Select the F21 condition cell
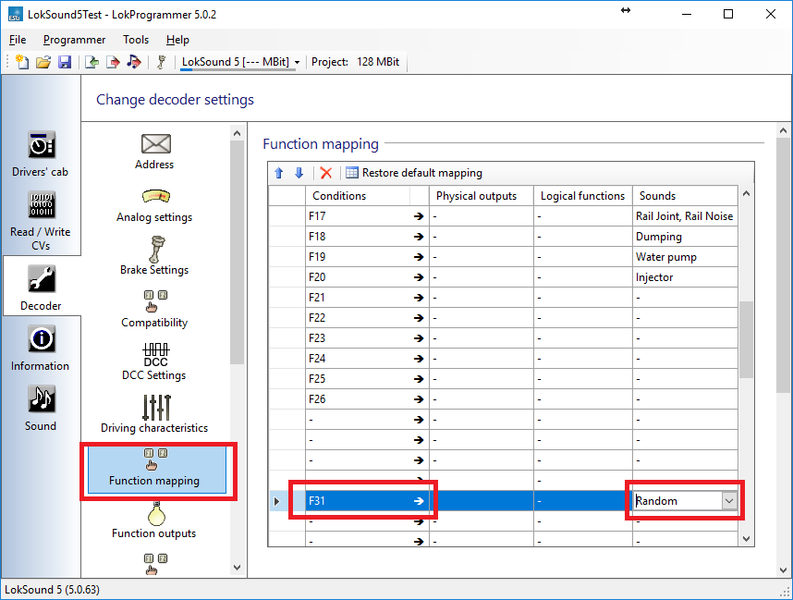 pos(367,297)
